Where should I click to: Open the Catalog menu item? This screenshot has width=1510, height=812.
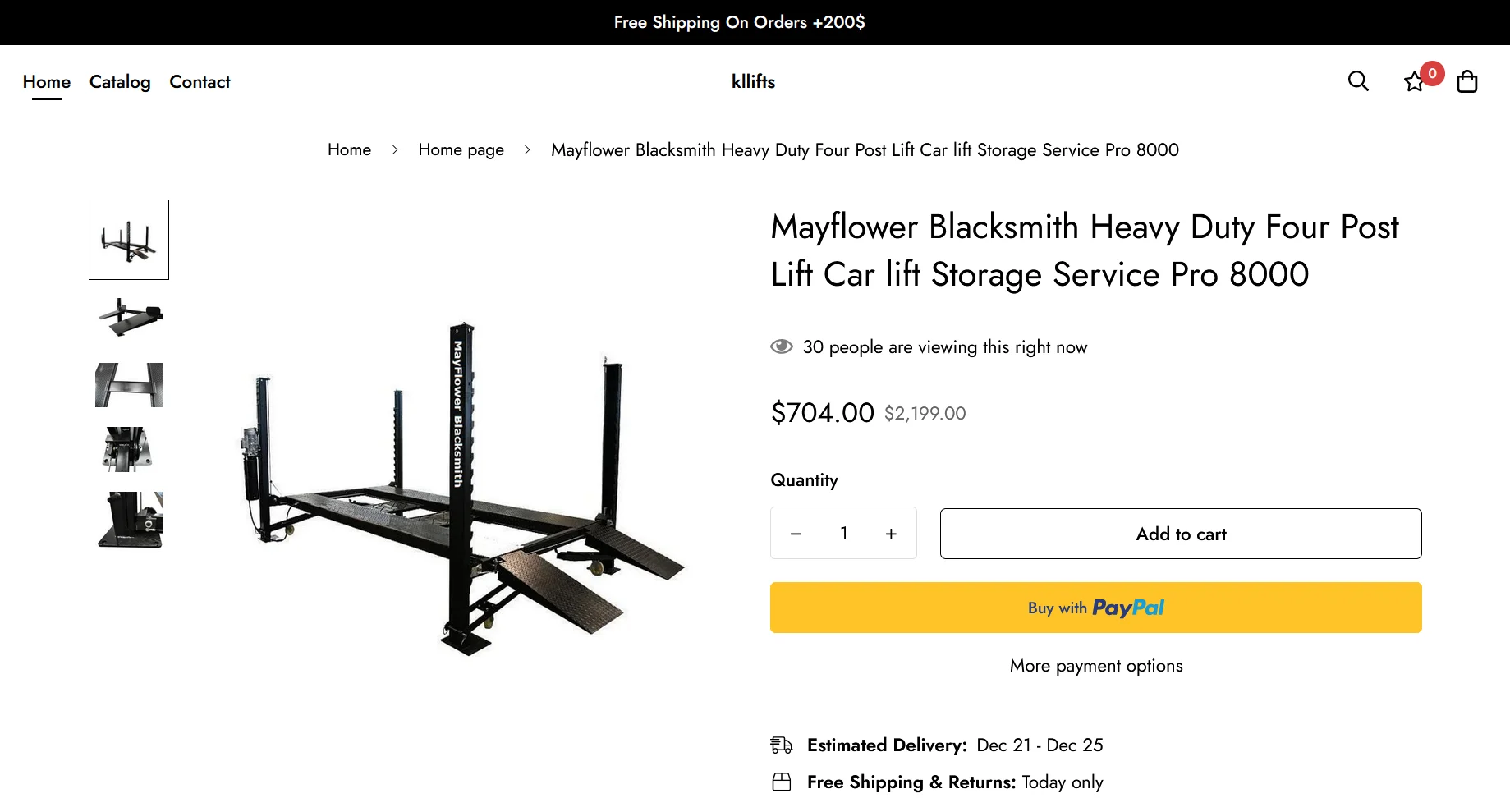[120, 82]
